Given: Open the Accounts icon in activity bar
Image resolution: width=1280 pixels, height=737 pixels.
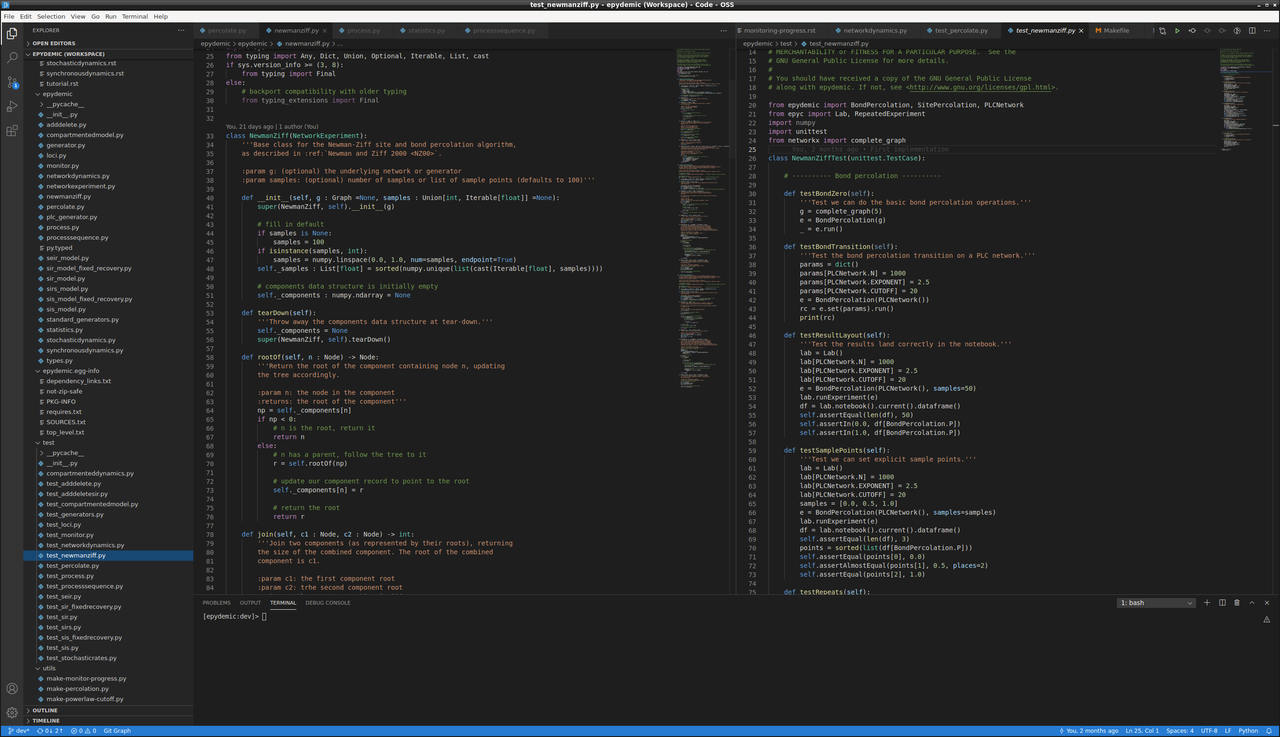Looking at the screenshot, I should click(12, 689).
